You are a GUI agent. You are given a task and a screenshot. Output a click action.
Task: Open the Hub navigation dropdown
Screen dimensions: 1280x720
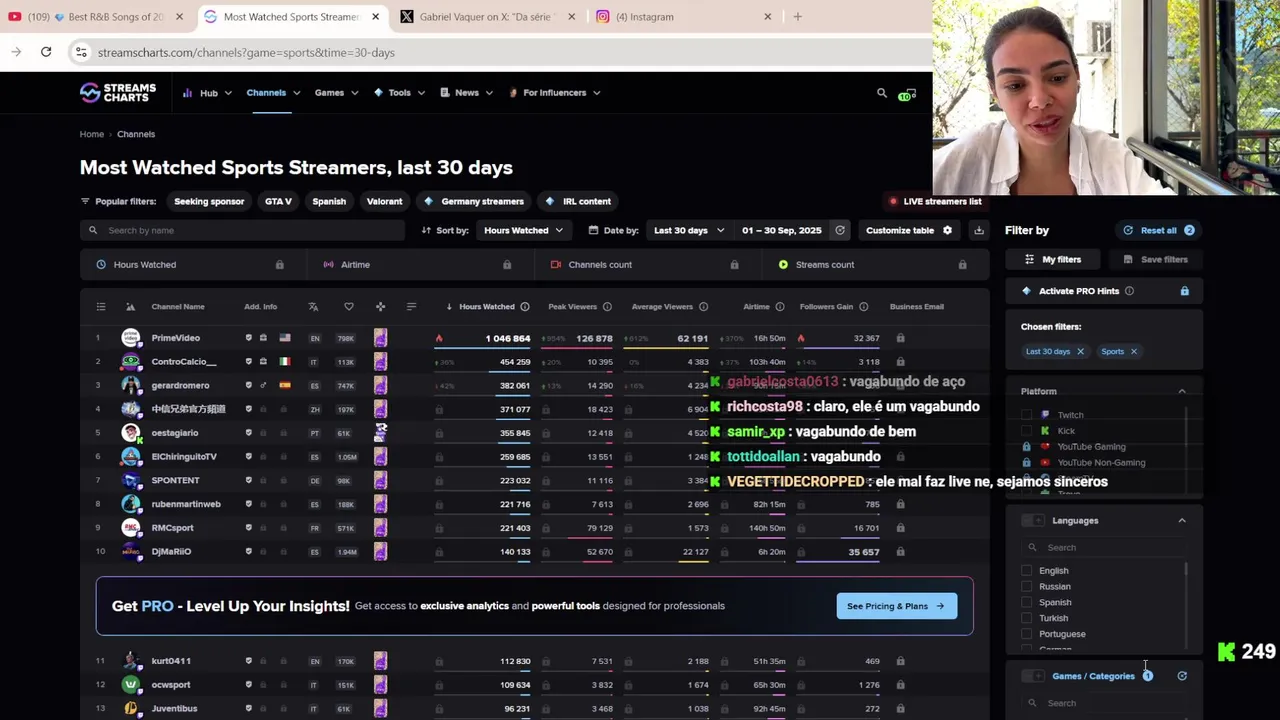207,93
